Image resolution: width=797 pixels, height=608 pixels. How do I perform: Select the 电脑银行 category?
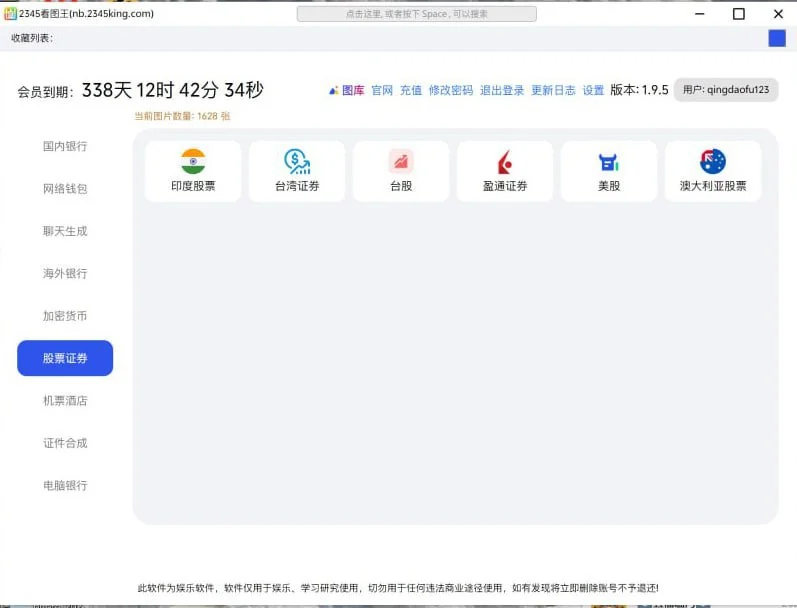65,485
